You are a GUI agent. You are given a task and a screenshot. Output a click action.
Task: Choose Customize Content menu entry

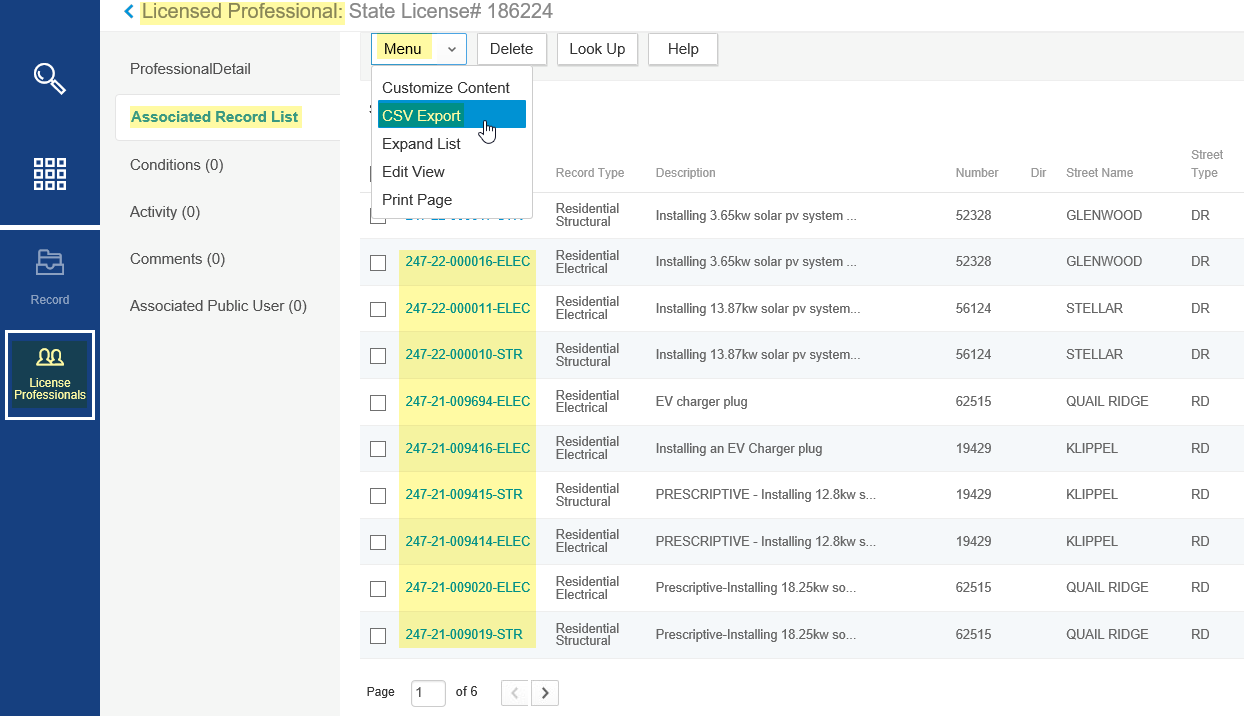[x=445, y=88]
